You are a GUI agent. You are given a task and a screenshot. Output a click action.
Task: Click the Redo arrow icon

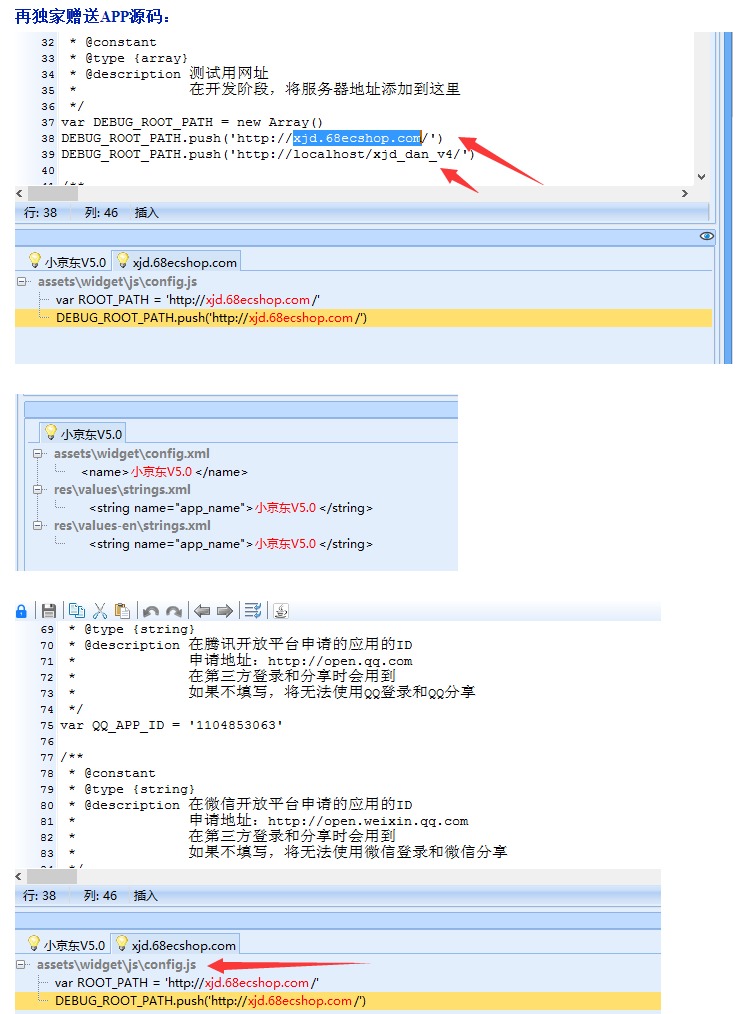pyautogui.click(x=174, y=611)
